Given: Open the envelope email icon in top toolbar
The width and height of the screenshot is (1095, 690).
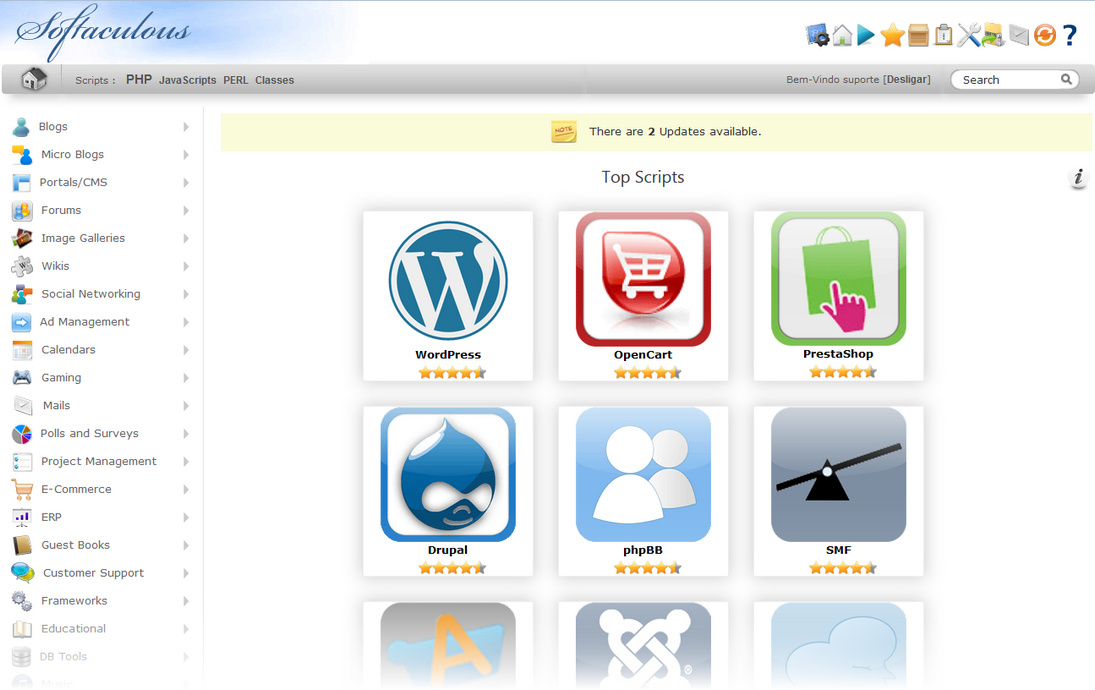Looking at the screenshot, I should click(1018, 36).
